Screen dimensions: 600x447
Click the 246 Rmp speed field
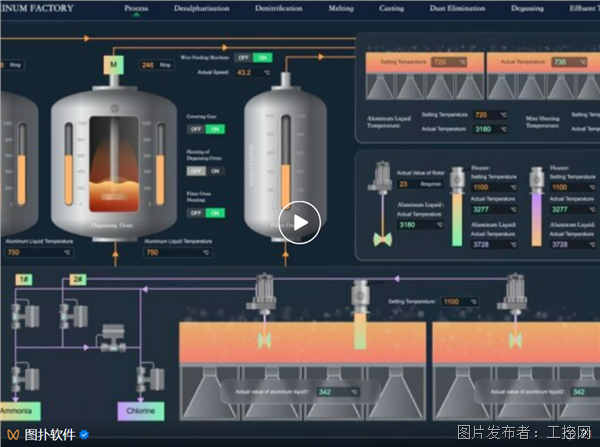157,65
